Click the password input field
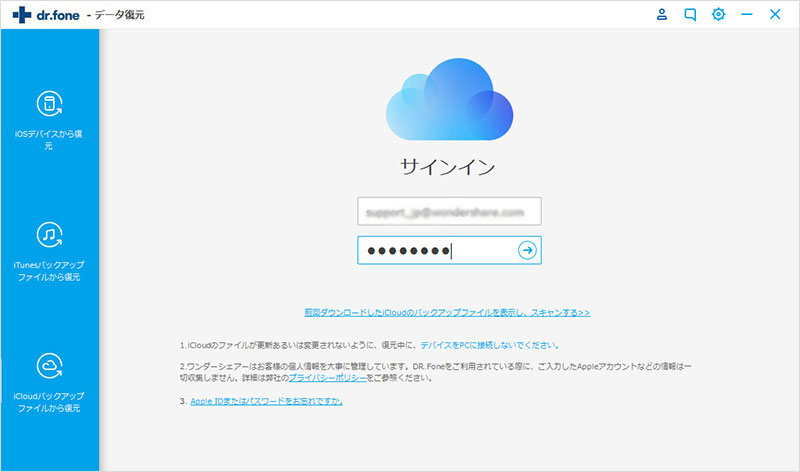This screenshot has height=472, width=800. [449, 250]
